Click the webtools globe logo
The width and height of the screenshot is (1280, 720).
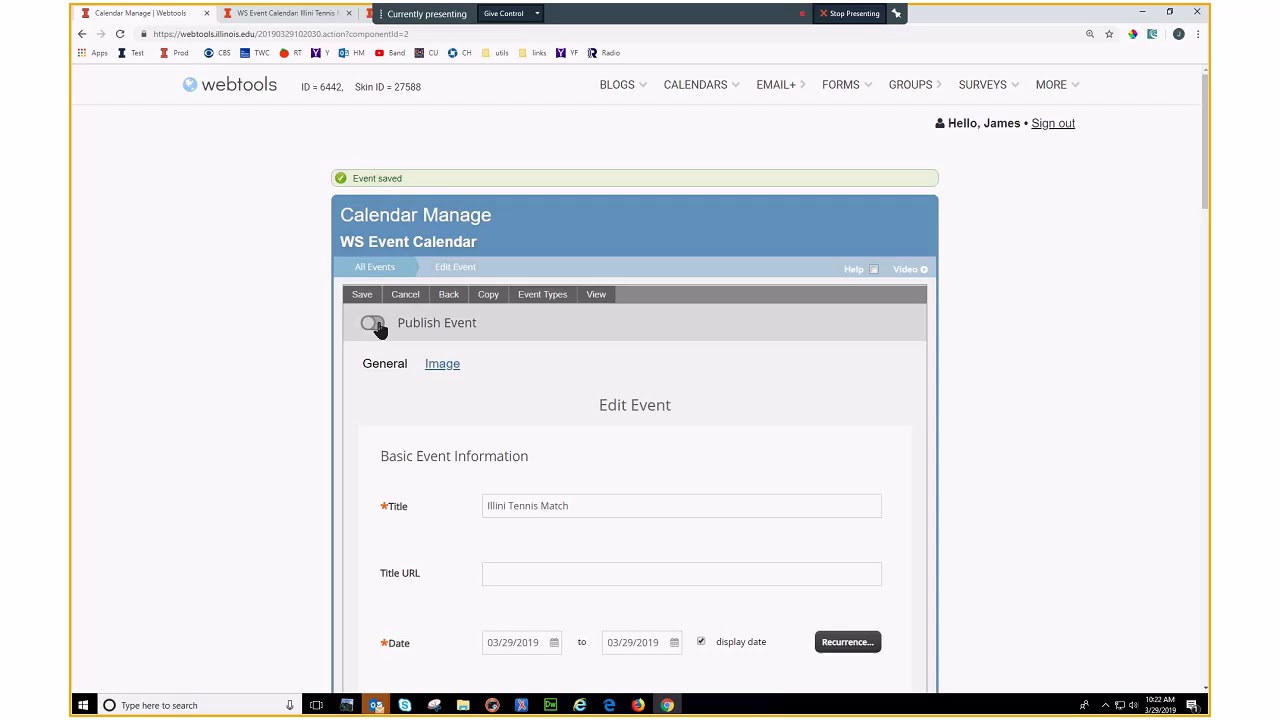190,85
